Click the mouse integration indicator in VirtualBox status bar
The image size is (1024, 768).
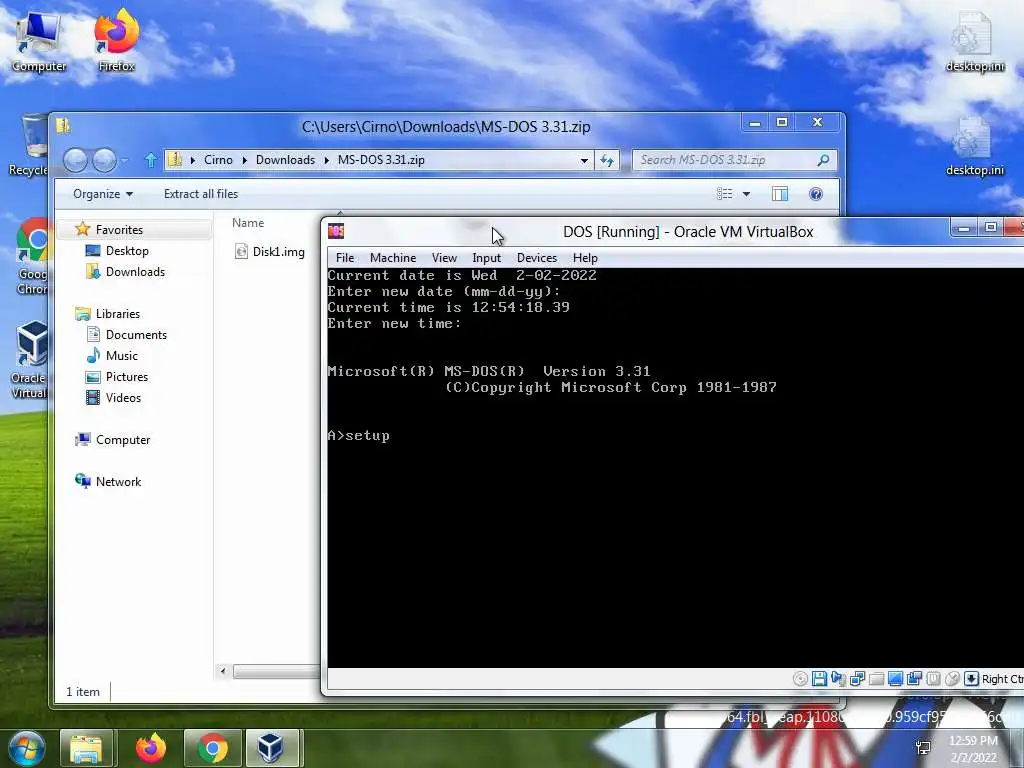pyautogui.click(x=952, y=679)
